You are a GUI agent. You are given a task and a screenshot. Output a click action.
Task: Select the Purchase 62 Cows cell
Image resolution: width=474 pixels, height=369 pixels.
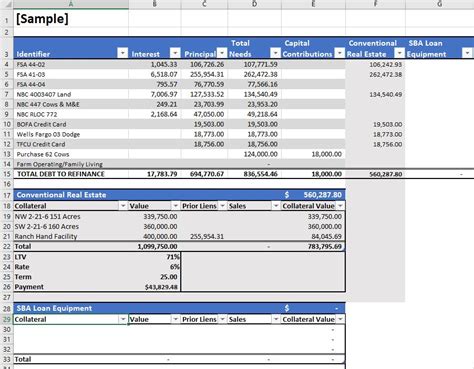[x=71, y=154]
